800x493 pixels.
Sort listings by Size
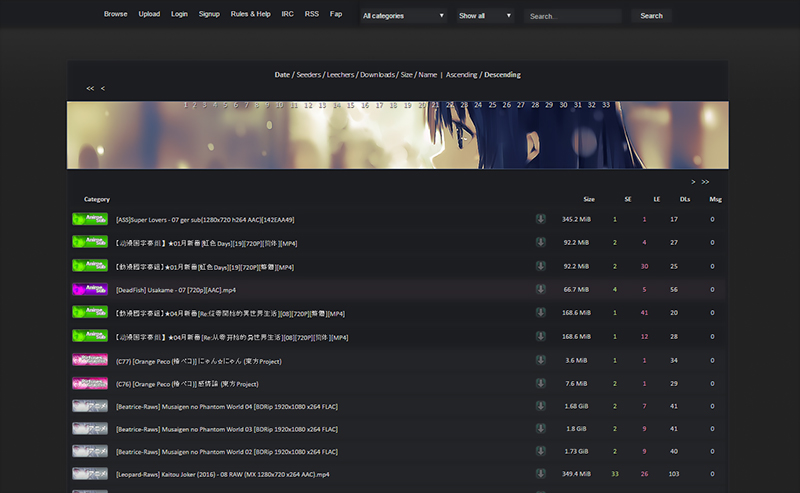pyautogui.click(x=407, y=75)
